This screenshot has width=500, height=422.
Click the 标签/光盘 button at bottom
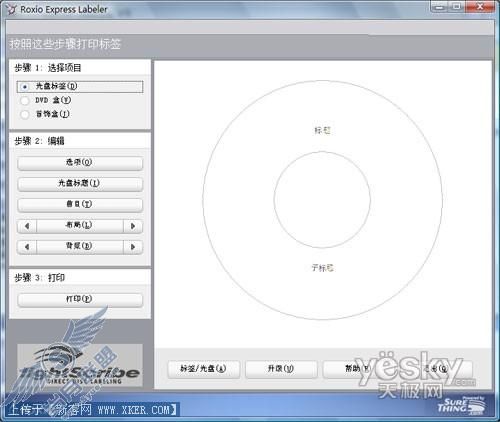204,369
